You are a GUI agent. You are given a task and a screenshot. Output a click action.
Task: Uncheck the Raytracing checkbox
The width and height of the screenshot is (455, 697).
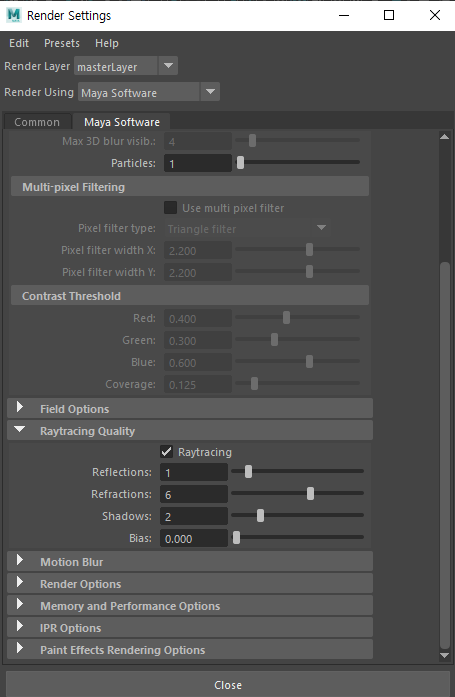[x=166, y=452]
